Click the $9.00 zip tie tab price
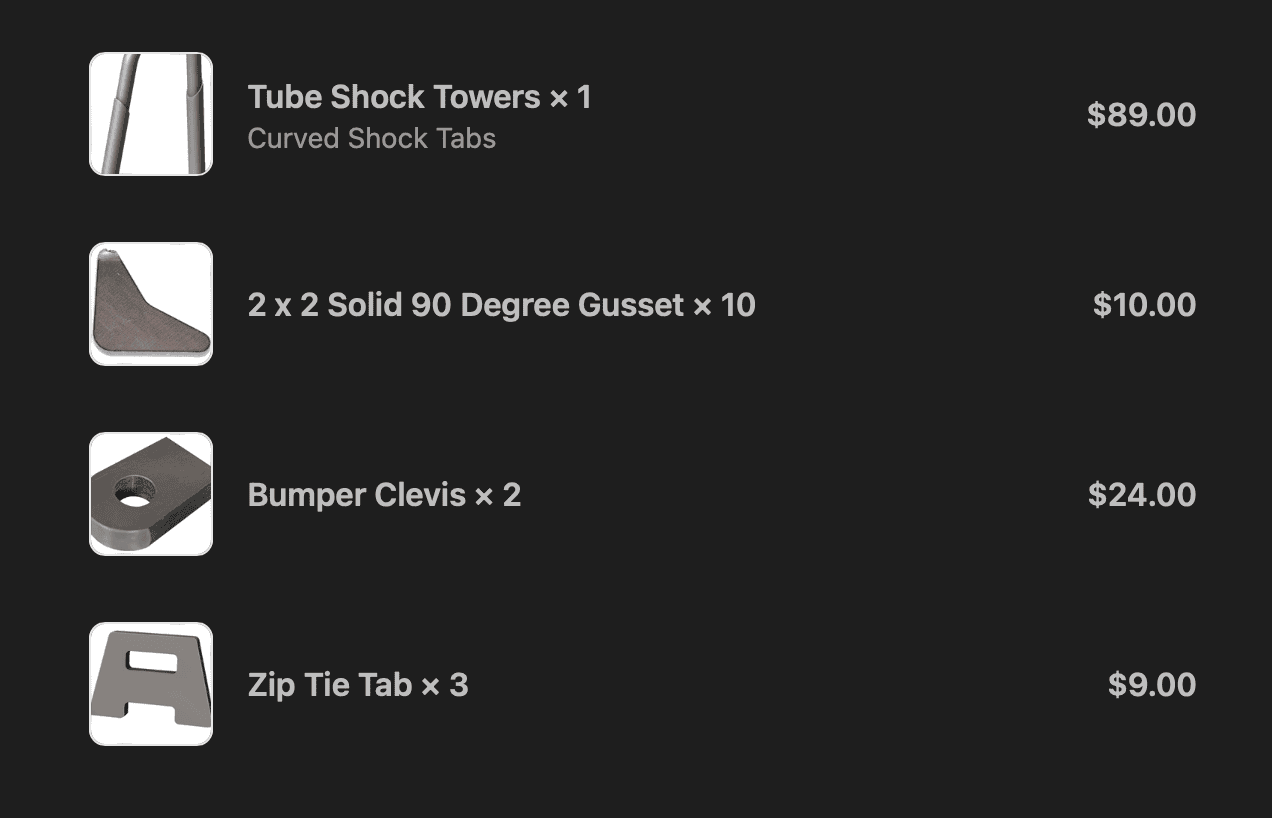The image size is (1272, 818). (1152, 685)
